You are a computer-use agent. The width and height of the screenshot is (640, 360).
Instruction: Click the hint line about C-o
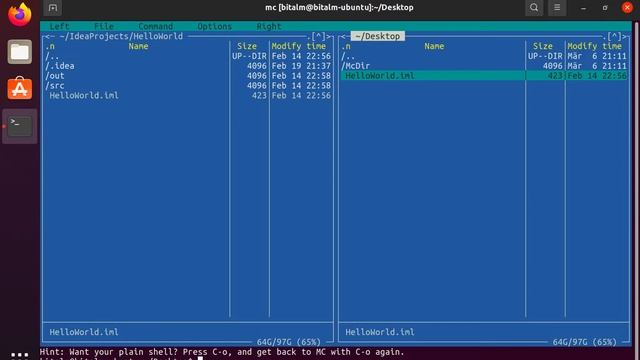coord(222,352)
